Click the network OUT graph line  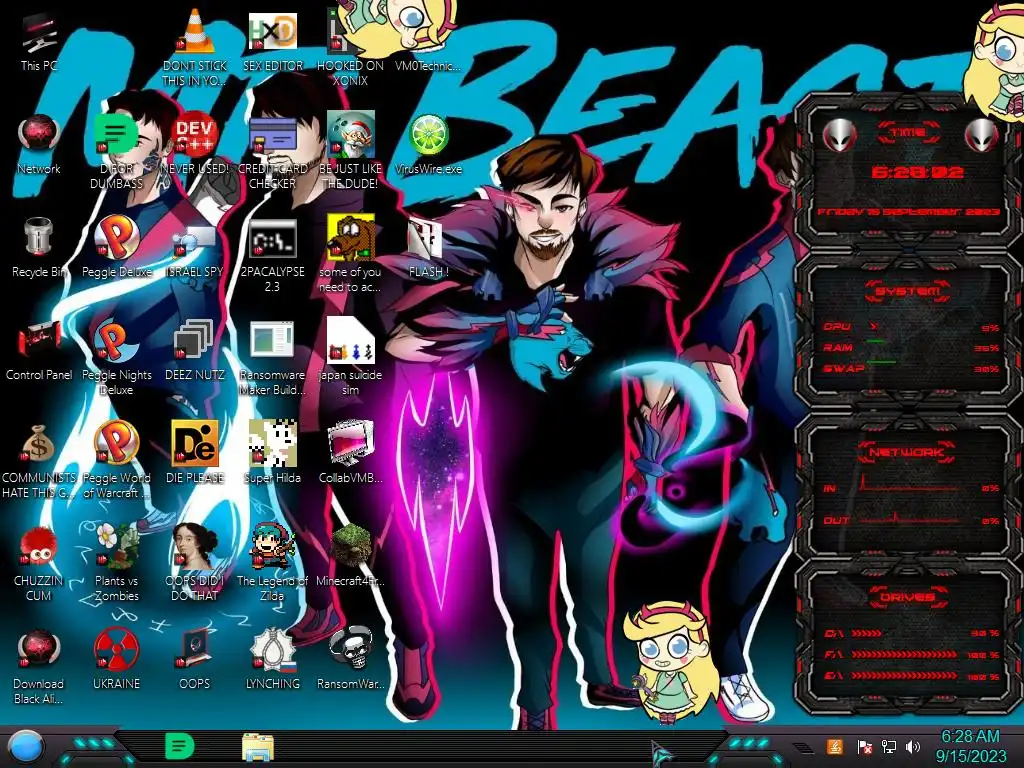[912, 519]
